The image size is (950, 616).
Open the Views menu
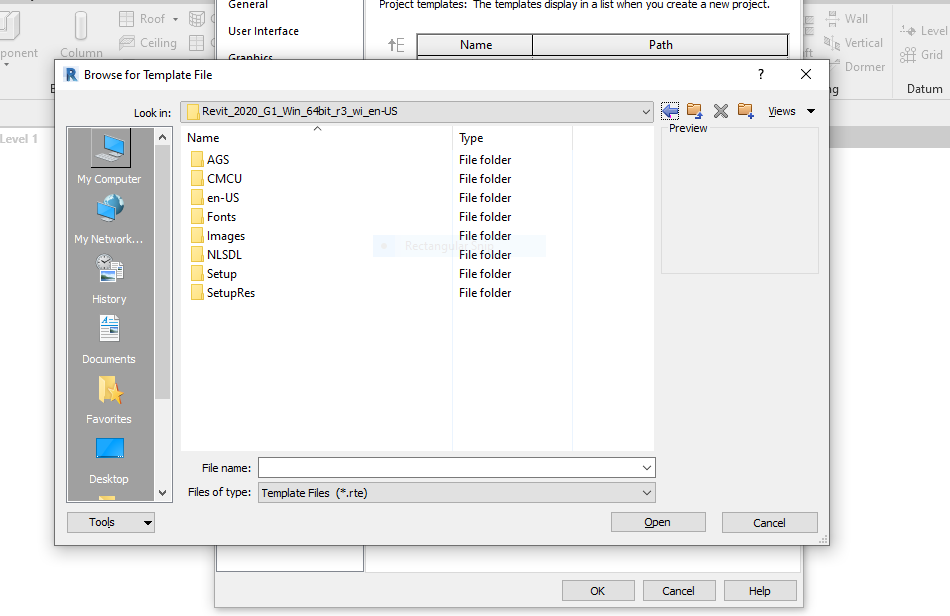[x=791, y=111]
